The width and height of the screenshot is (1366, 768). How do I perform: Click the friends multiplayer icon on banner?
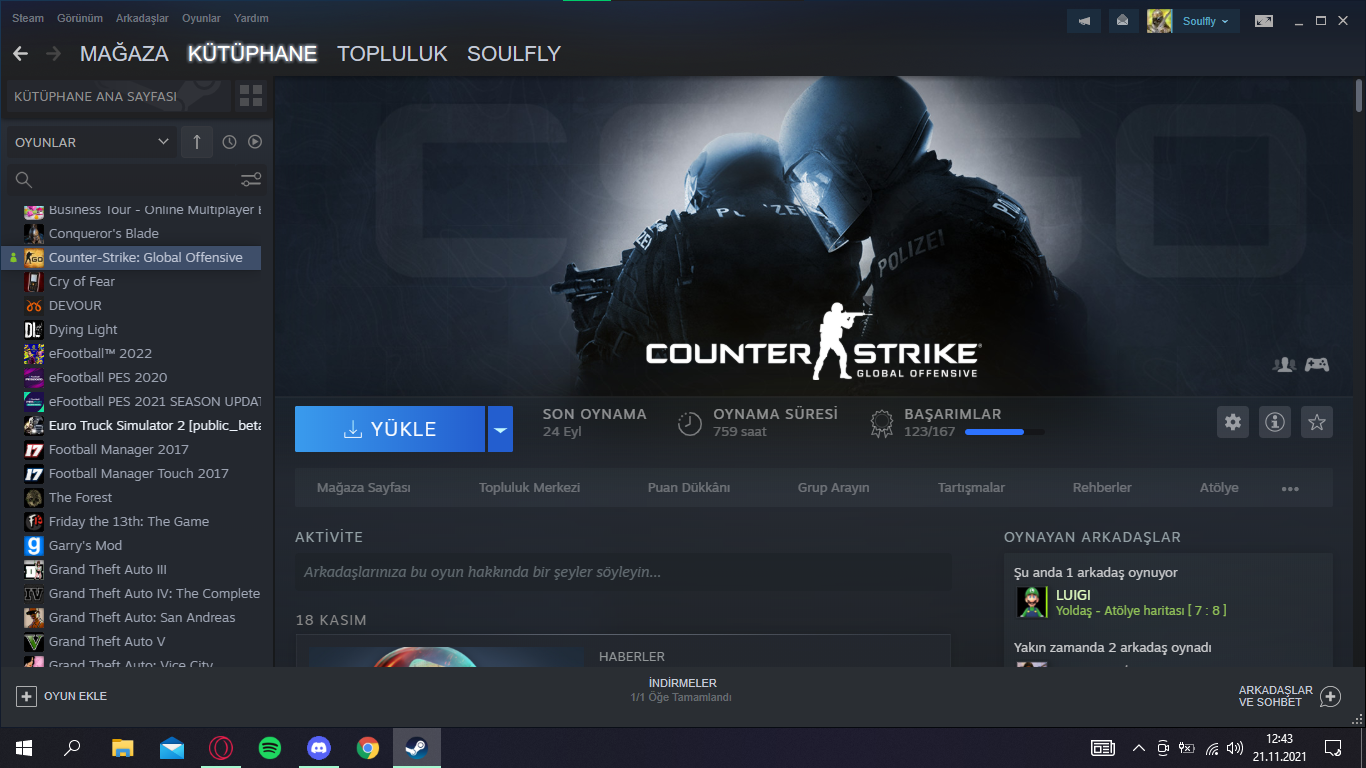pos(1284,364)
